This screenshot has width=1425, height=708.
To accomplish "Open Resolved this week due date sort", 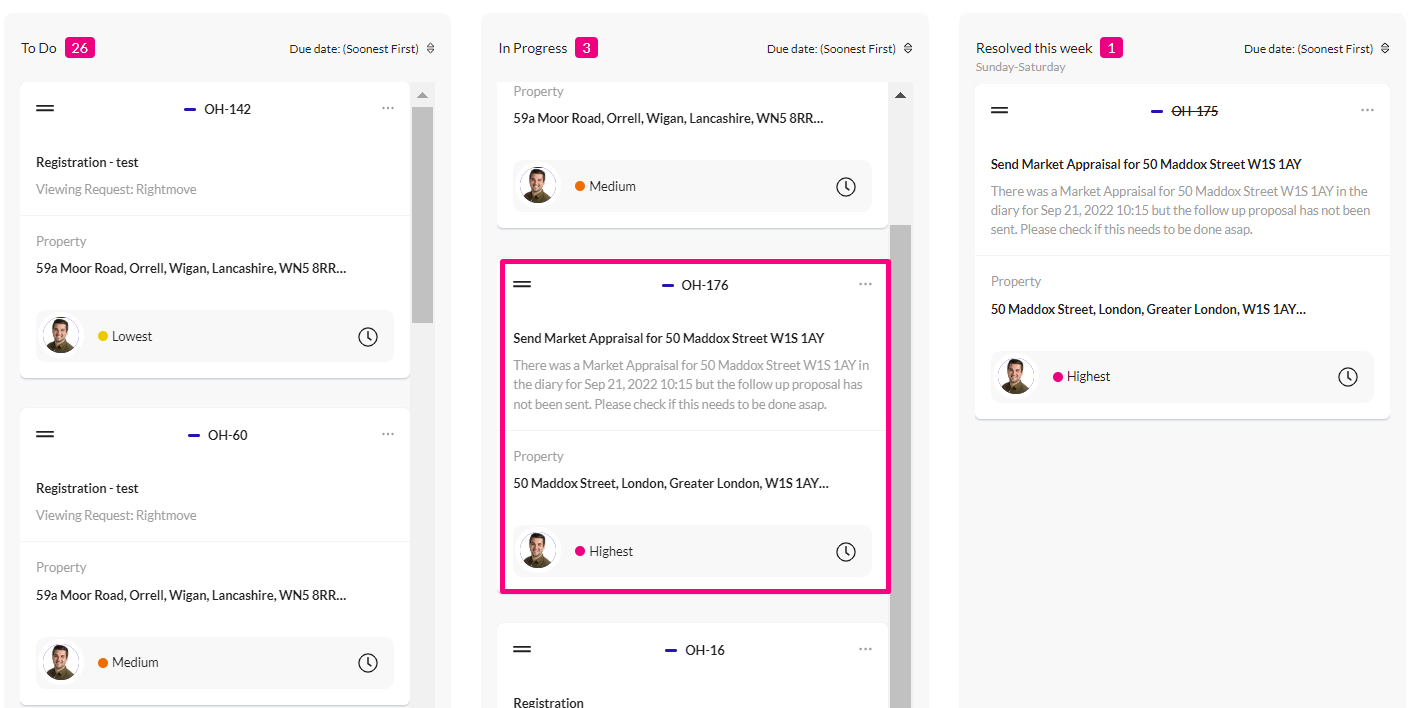I will [1317, 48].
